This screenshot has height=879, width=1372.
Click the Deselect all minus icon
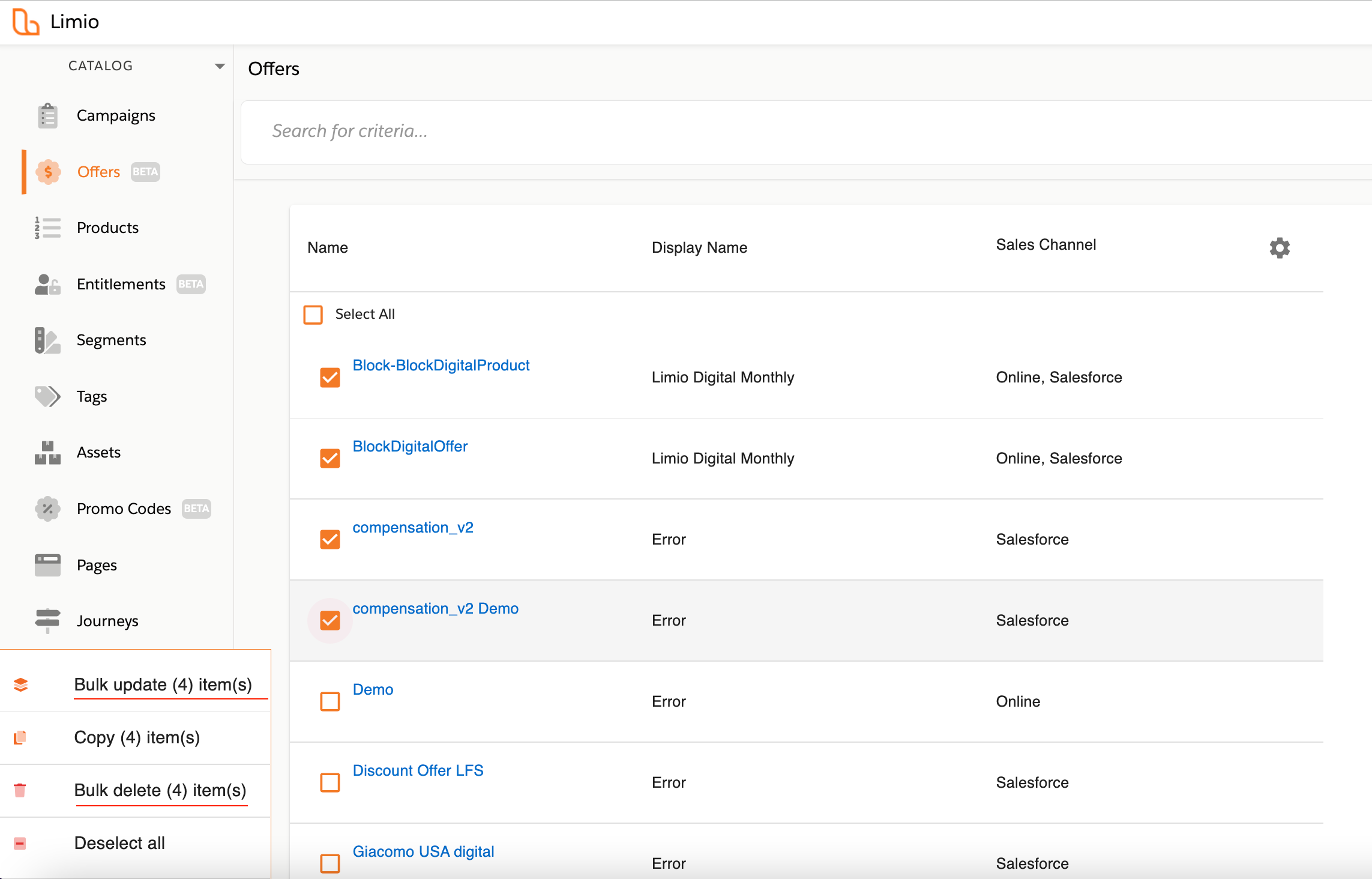tap(20, 844)
